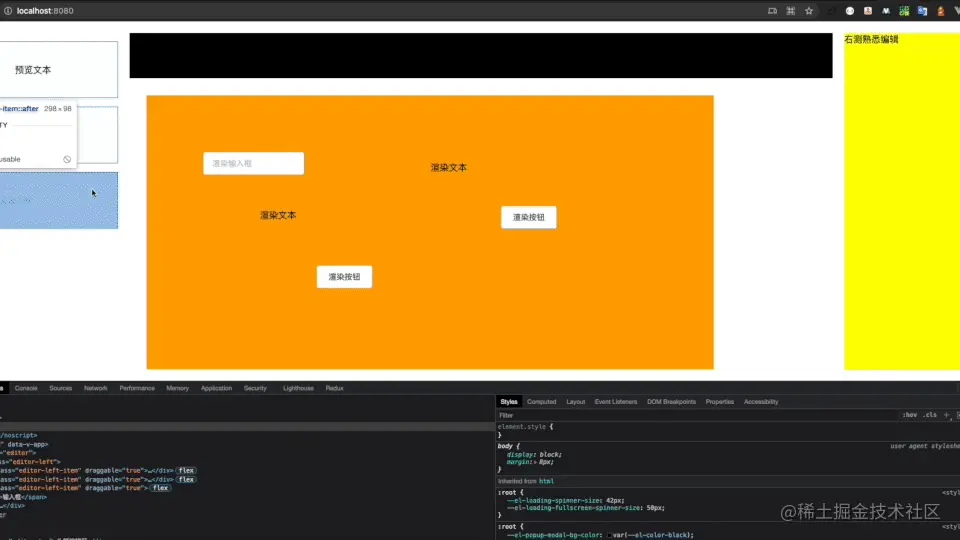Click upper 渲染文本 label on canvas
This screenshot has width=960, height=540.
tap(448, 167)
